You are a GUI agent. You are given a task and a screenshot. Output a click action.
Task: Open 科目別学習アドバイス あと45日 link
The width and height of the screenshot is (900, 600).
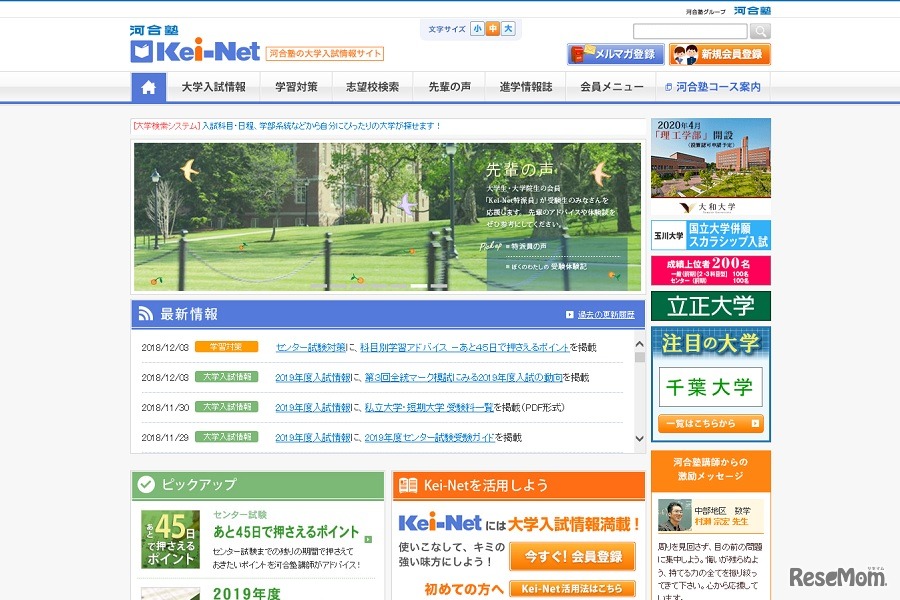pos(464,347)
